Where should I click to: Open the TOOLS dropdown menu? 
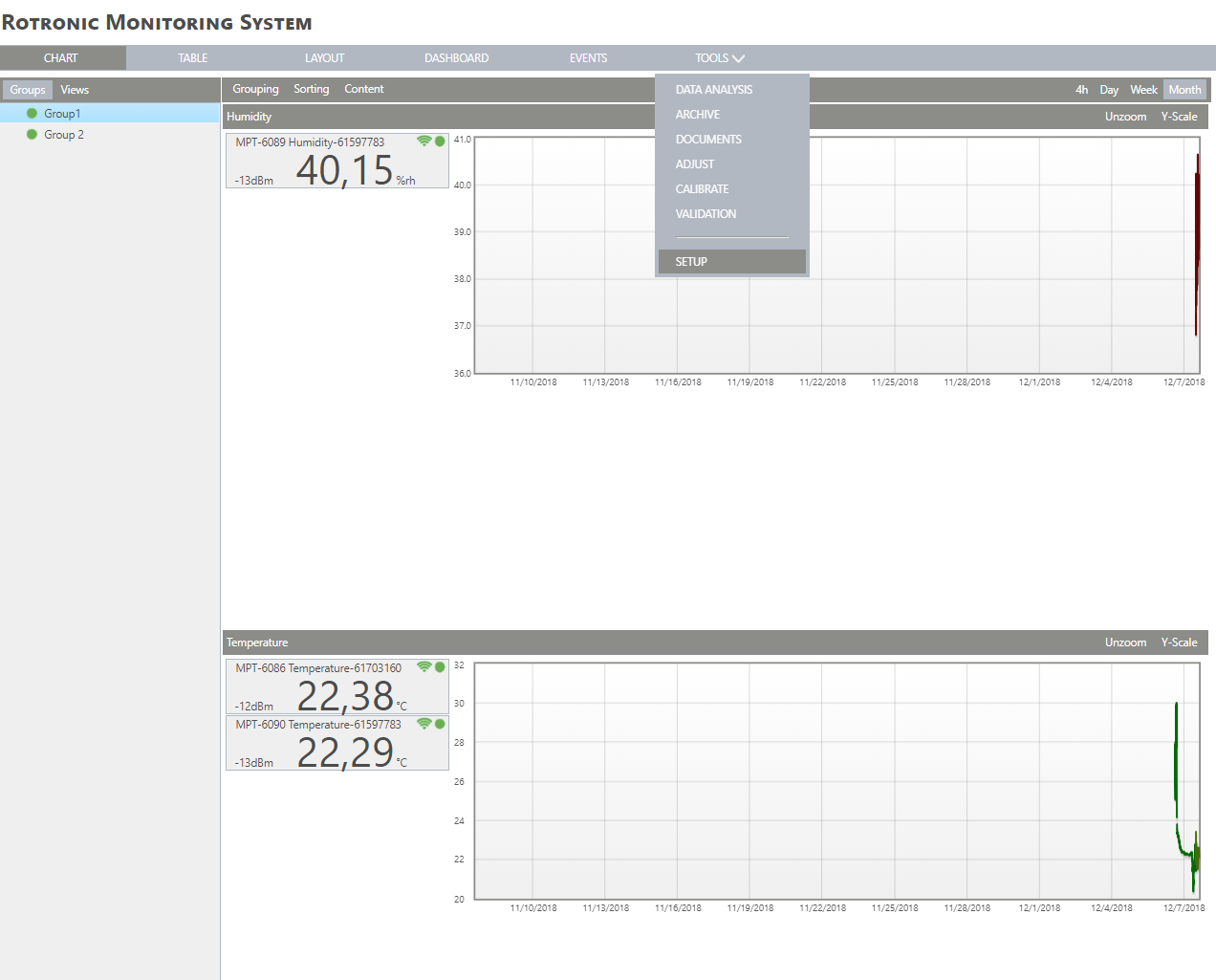click(x=719, y=58)
